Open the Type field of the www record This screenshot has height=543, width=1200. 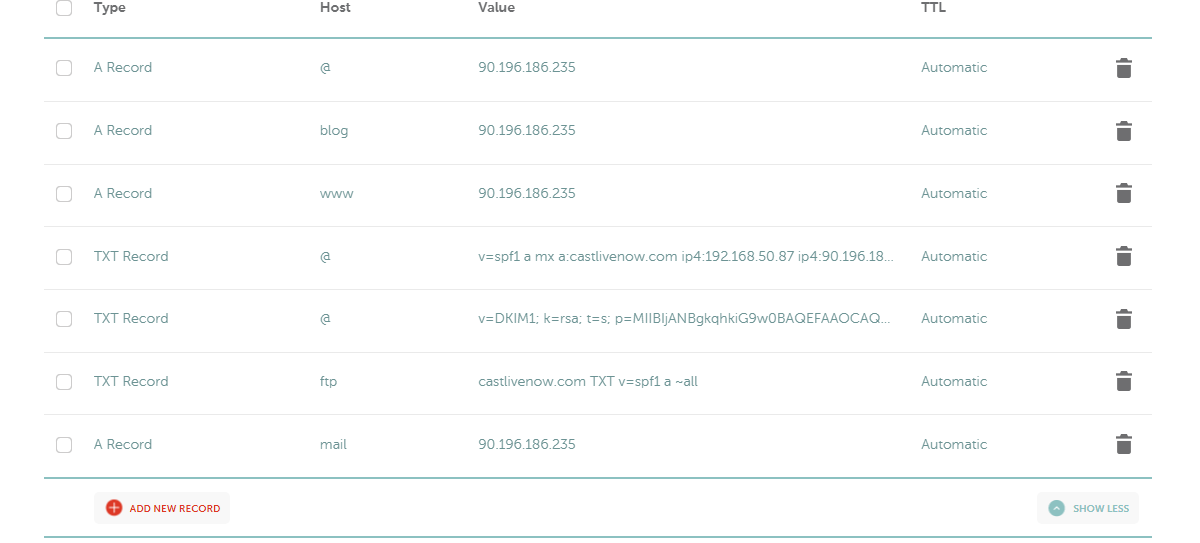coord(123,193)
